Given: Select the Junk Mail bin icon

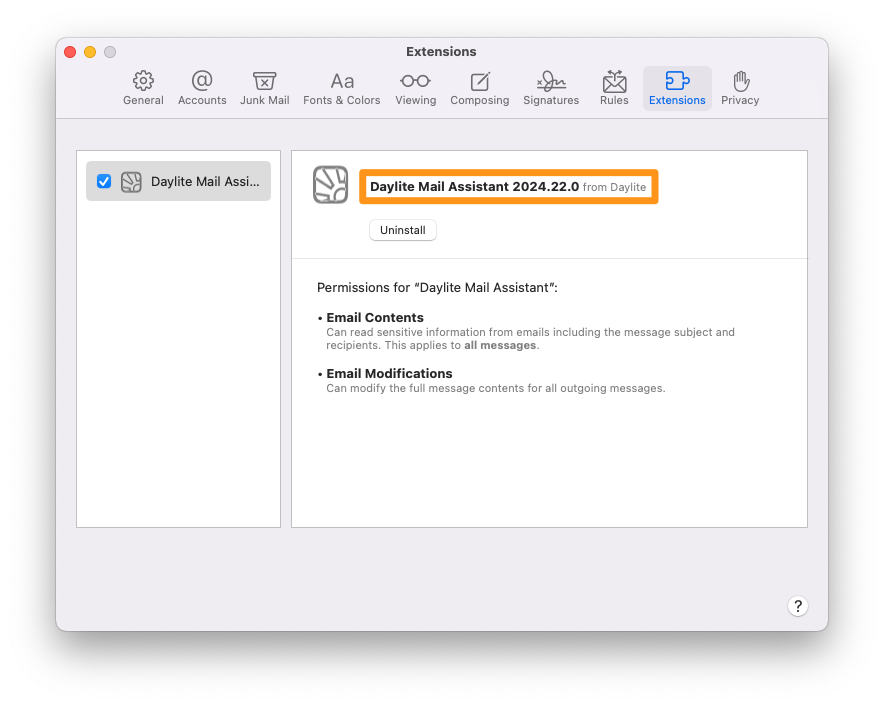Looking at the screenshot, I should [x=264, y=81].
